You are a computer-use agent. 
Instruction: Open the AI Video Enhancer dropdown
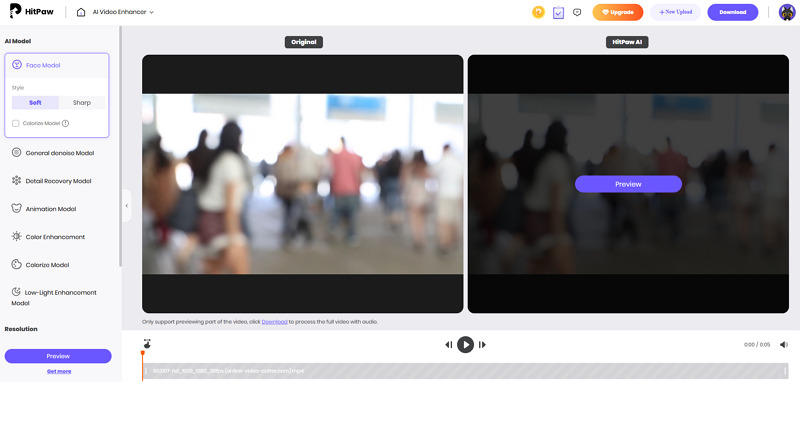(123, 12)
